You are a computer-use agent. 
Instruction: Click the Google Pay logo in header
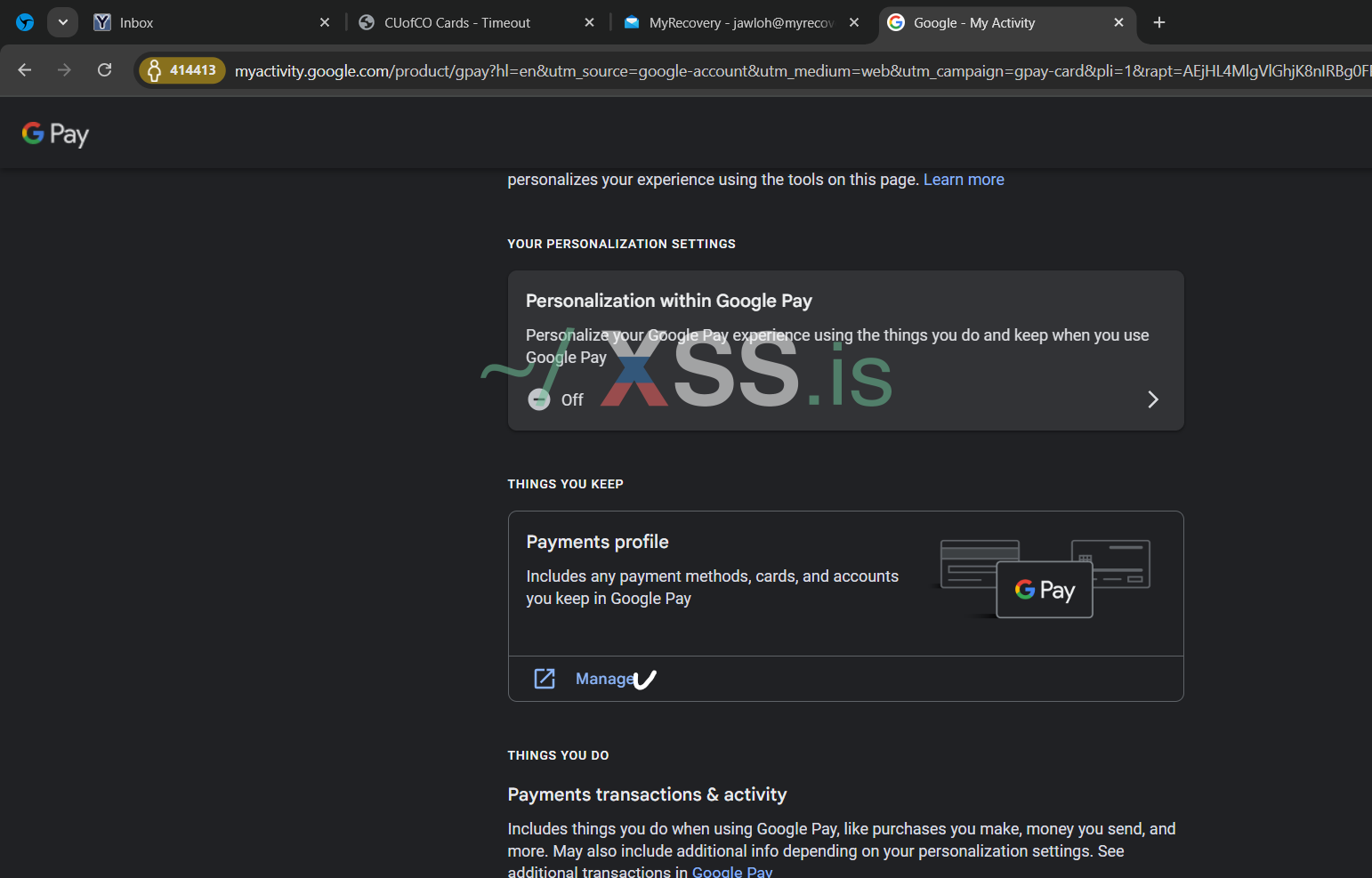(x=55, y=133)
